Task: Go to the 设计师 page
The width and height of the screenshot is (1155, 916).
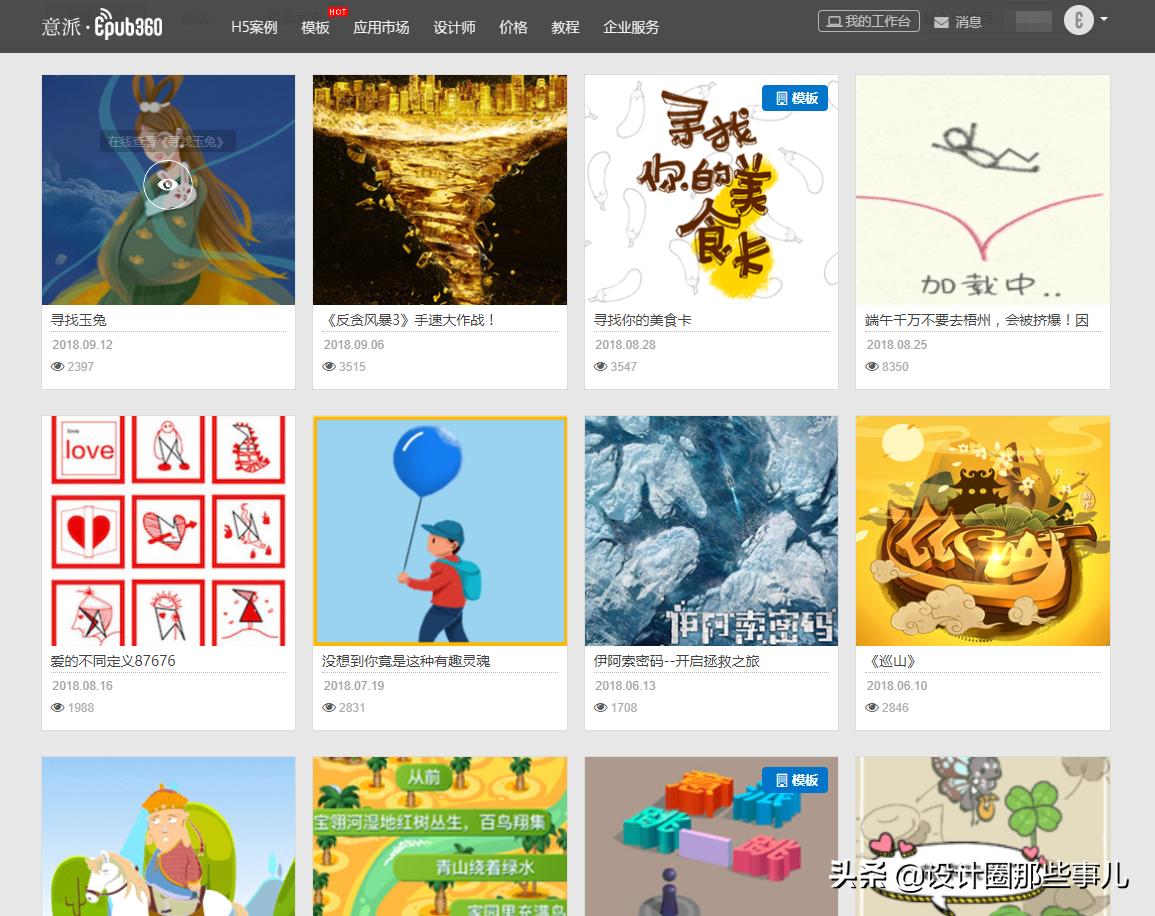Action: (454, 27)
